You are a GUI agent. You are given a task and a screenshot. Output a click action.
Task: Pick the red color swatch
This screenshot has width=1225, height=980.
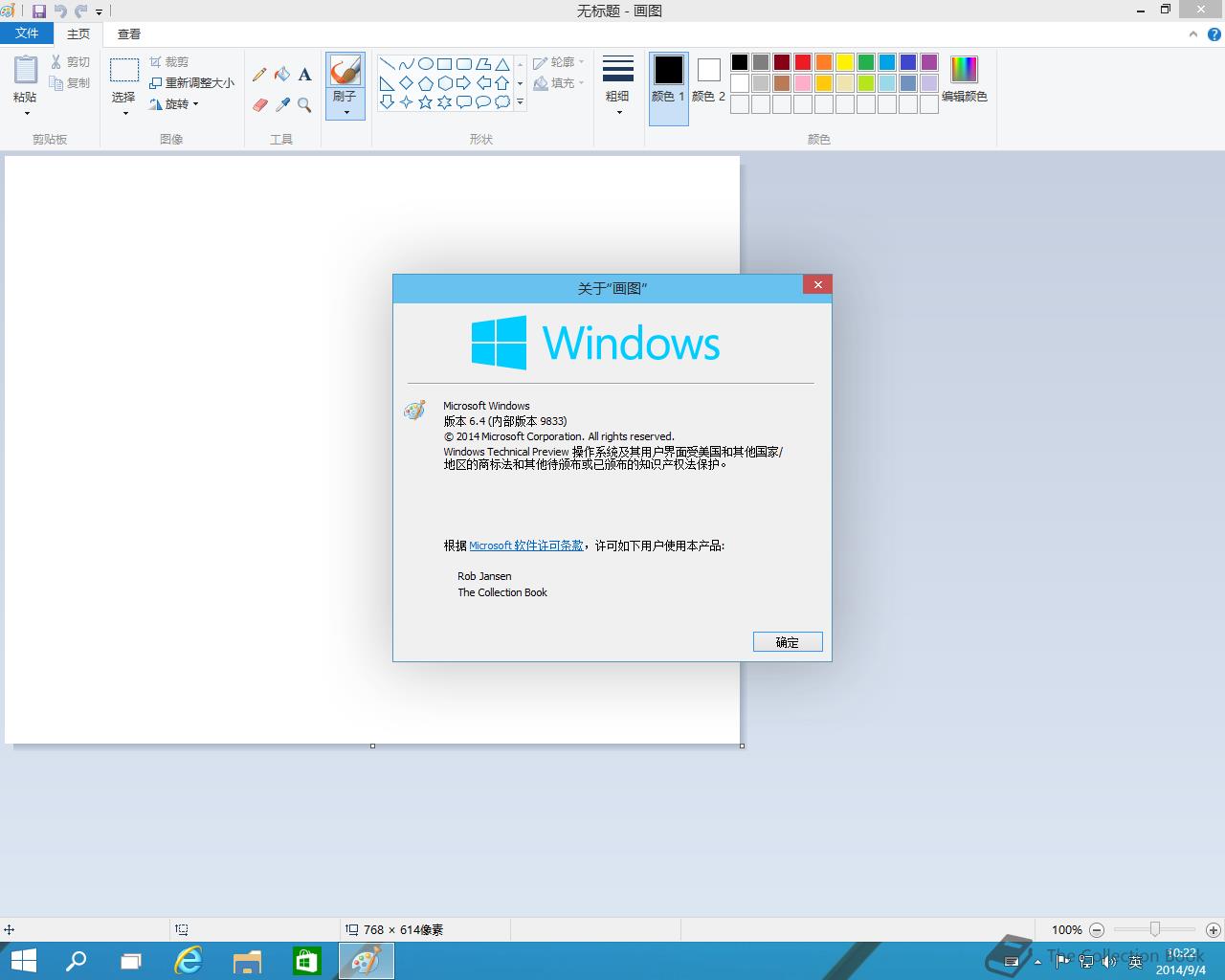(803, 62)
